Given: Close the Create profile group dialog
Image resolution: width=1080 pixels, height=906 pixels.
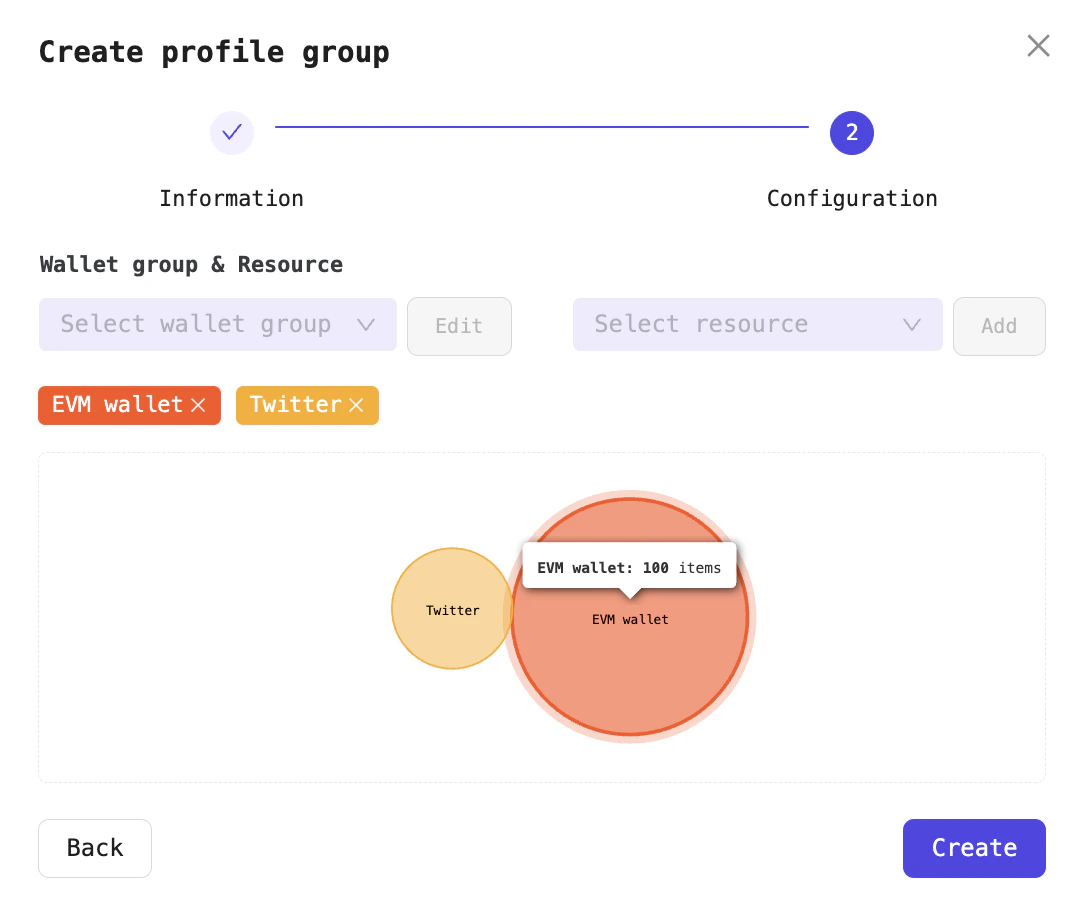Looking at the screenshot, I should pyautogui.click(x=1038, y=45).
